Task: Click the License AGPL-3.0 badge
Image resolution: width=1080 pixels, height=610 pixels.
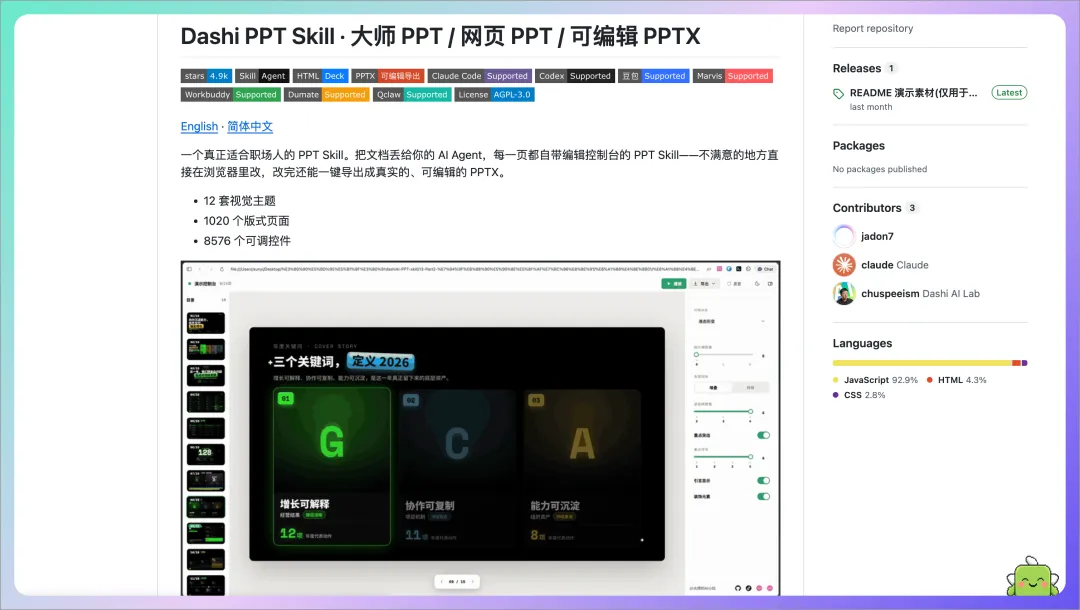Action: 495,94
